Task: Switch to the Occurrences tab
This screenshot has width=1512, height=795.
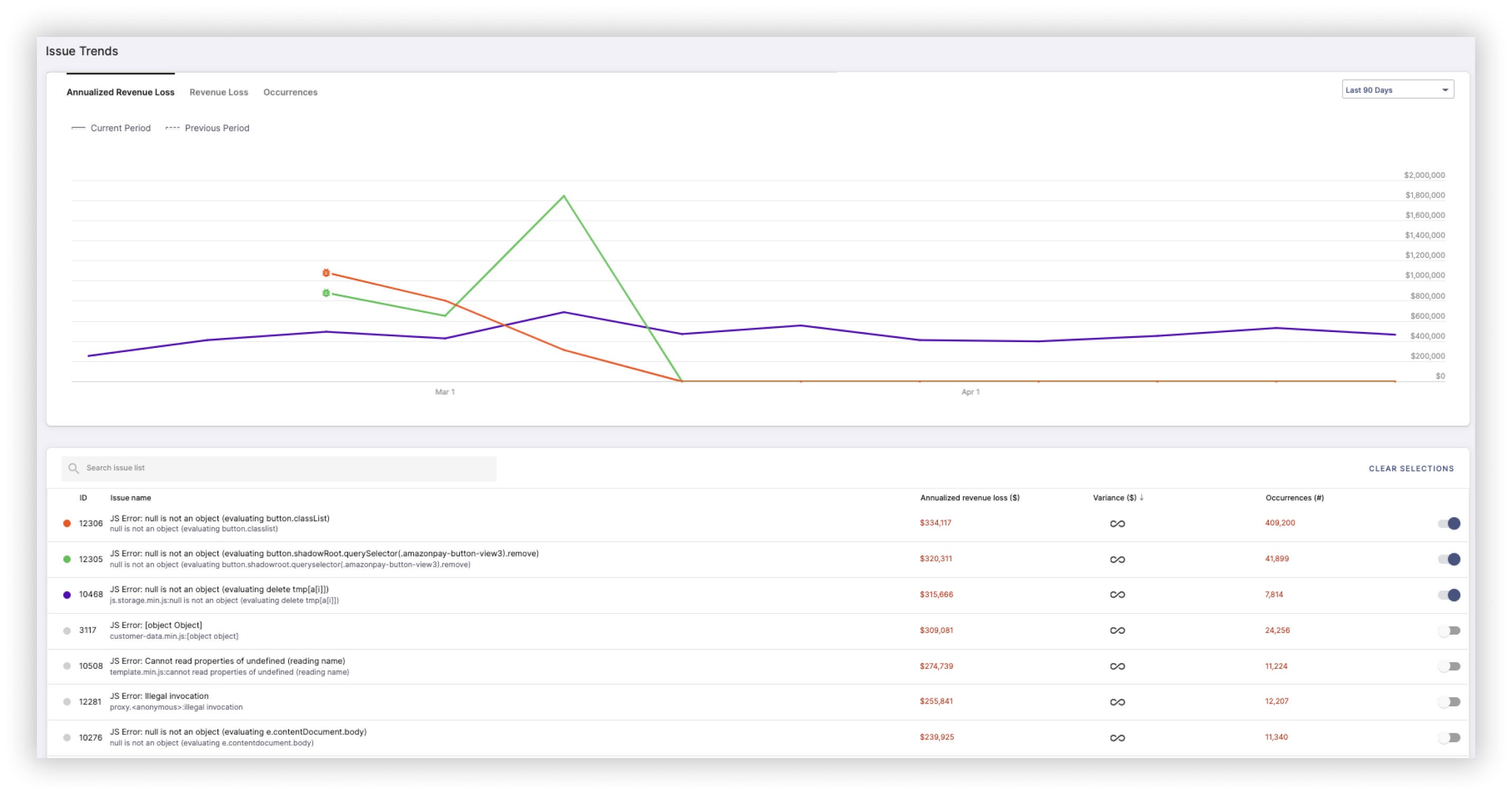Action: click(291, 92)
